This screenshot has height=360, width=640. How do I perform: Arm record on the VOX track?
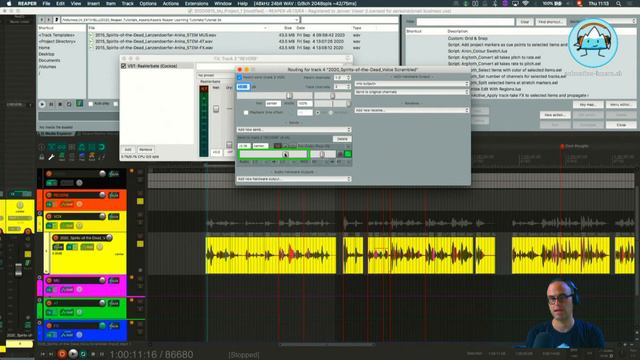(49, 216)
